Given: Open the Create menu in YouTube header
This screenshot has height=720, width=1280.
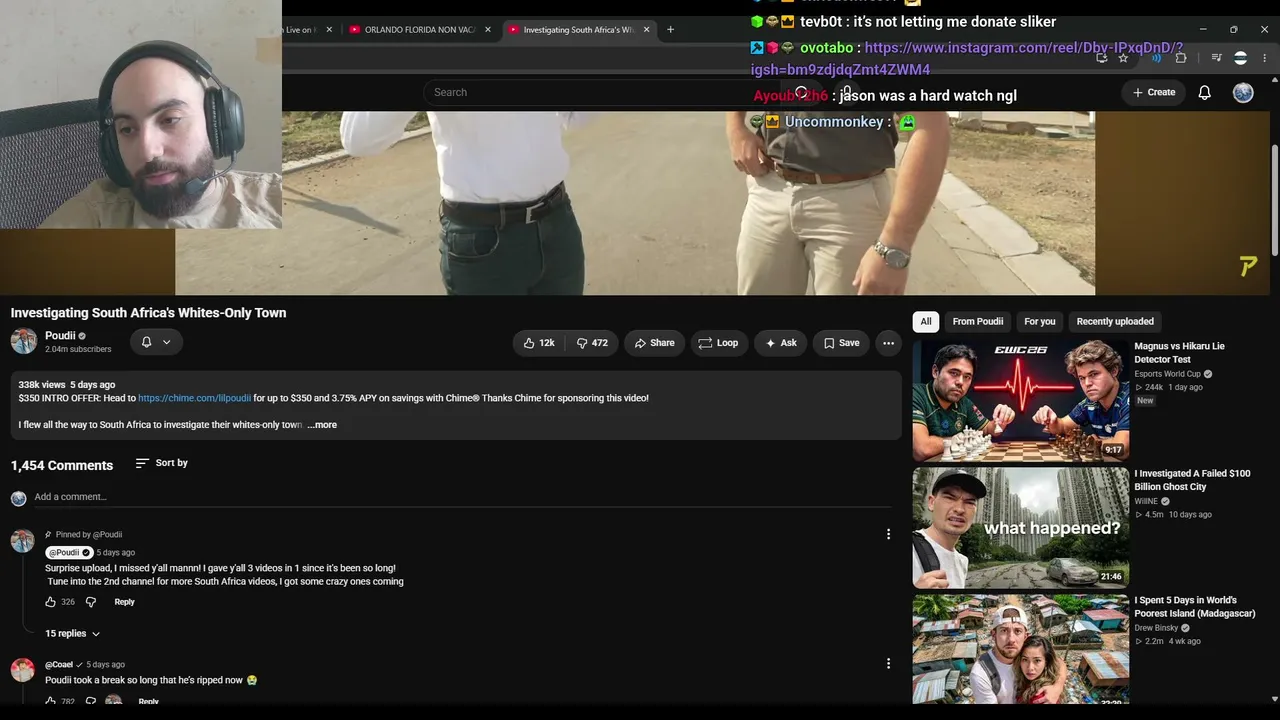Looking at the screenshot, I should point(1154,92).
